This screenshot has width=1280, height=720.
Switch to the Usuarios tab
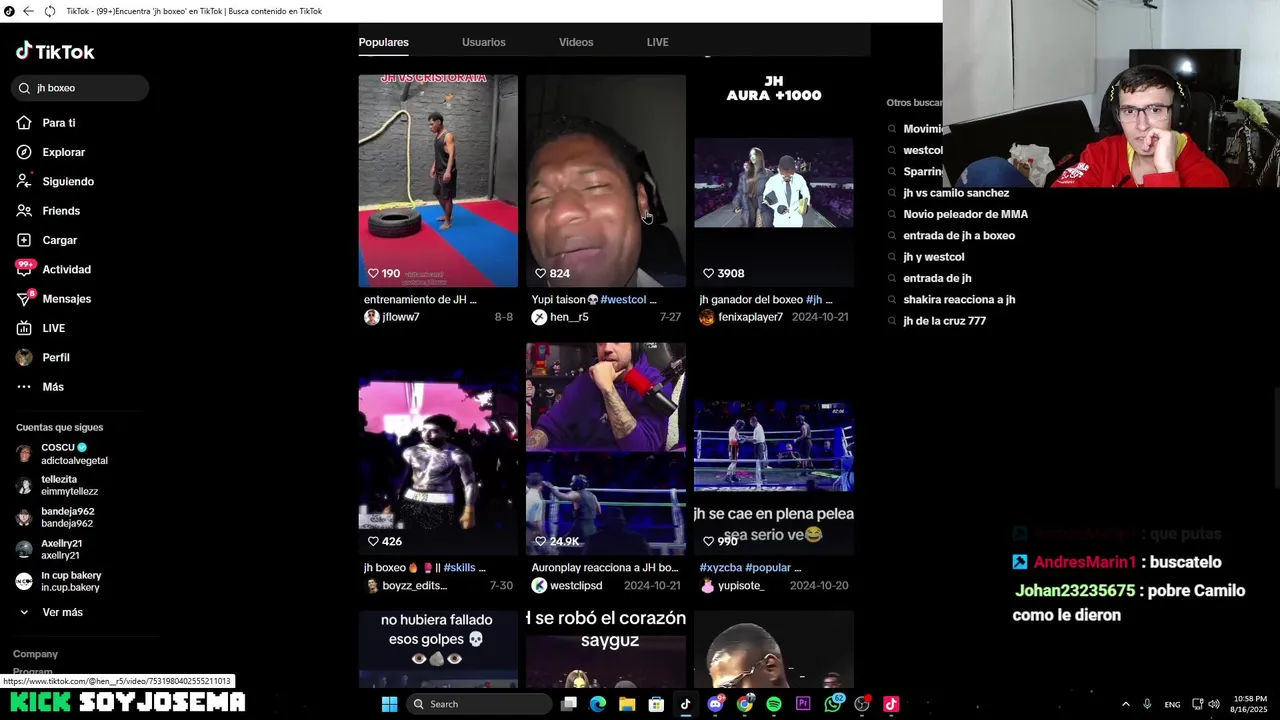484,42
